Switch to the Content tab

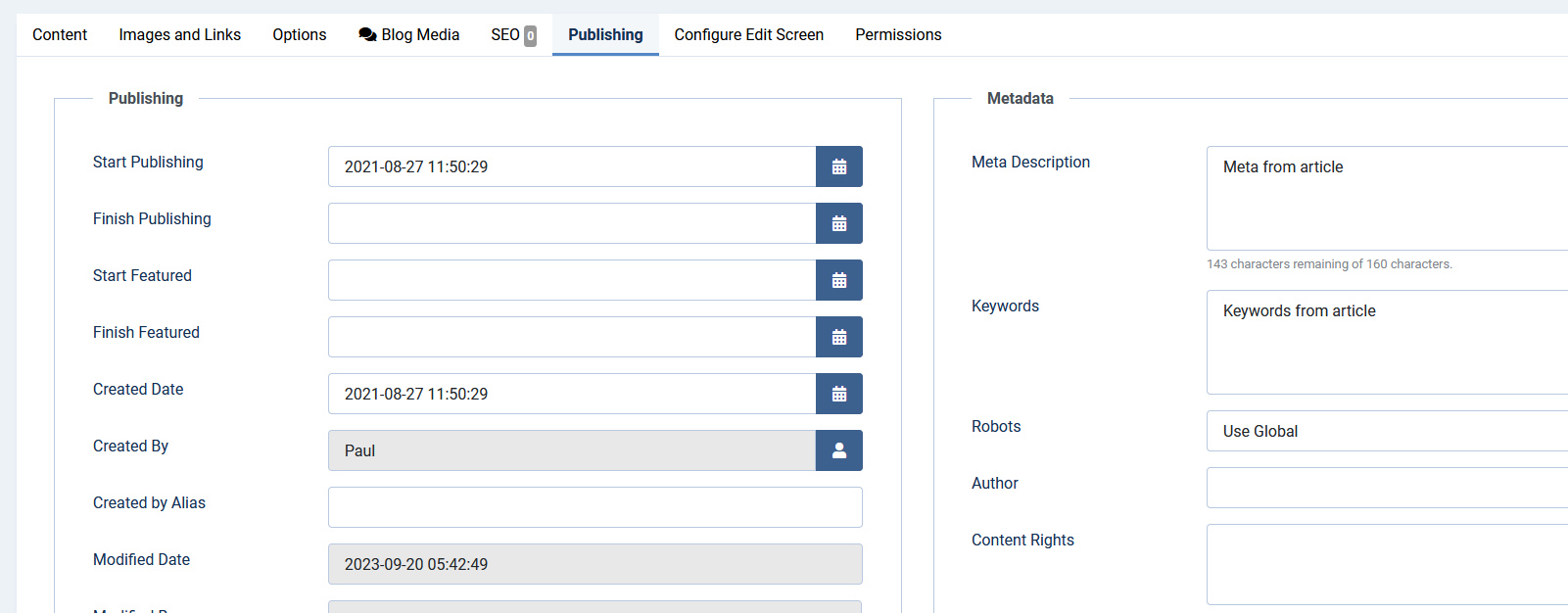pyautogui.click(x=60, y=35)
